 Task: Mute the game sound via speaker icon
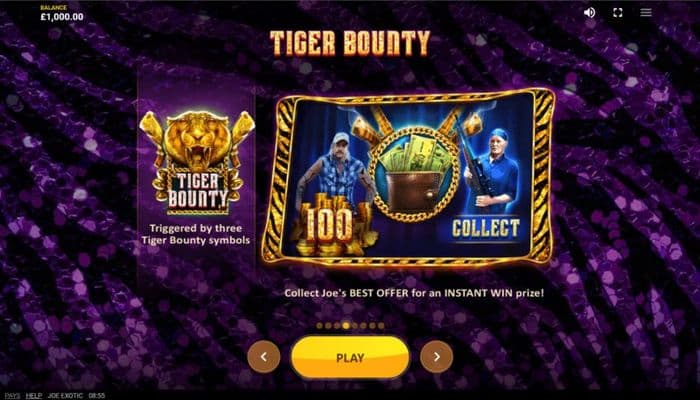click(x=589, y=12)
